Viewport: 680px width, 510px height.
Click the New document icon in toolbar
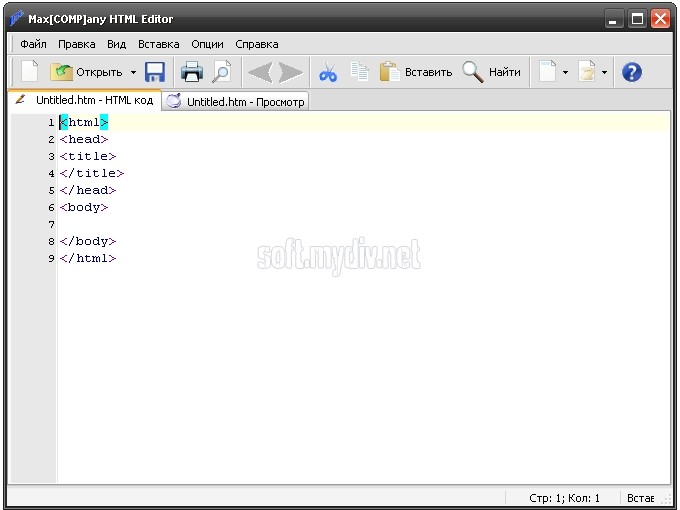click(30, 72)
